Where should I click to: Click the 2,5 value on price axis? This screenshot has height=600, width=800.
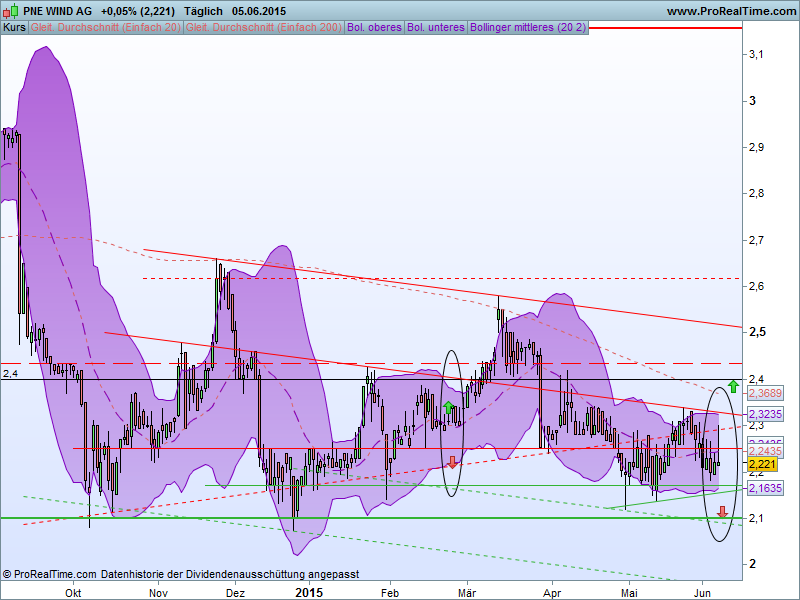[x=757, y=332]
